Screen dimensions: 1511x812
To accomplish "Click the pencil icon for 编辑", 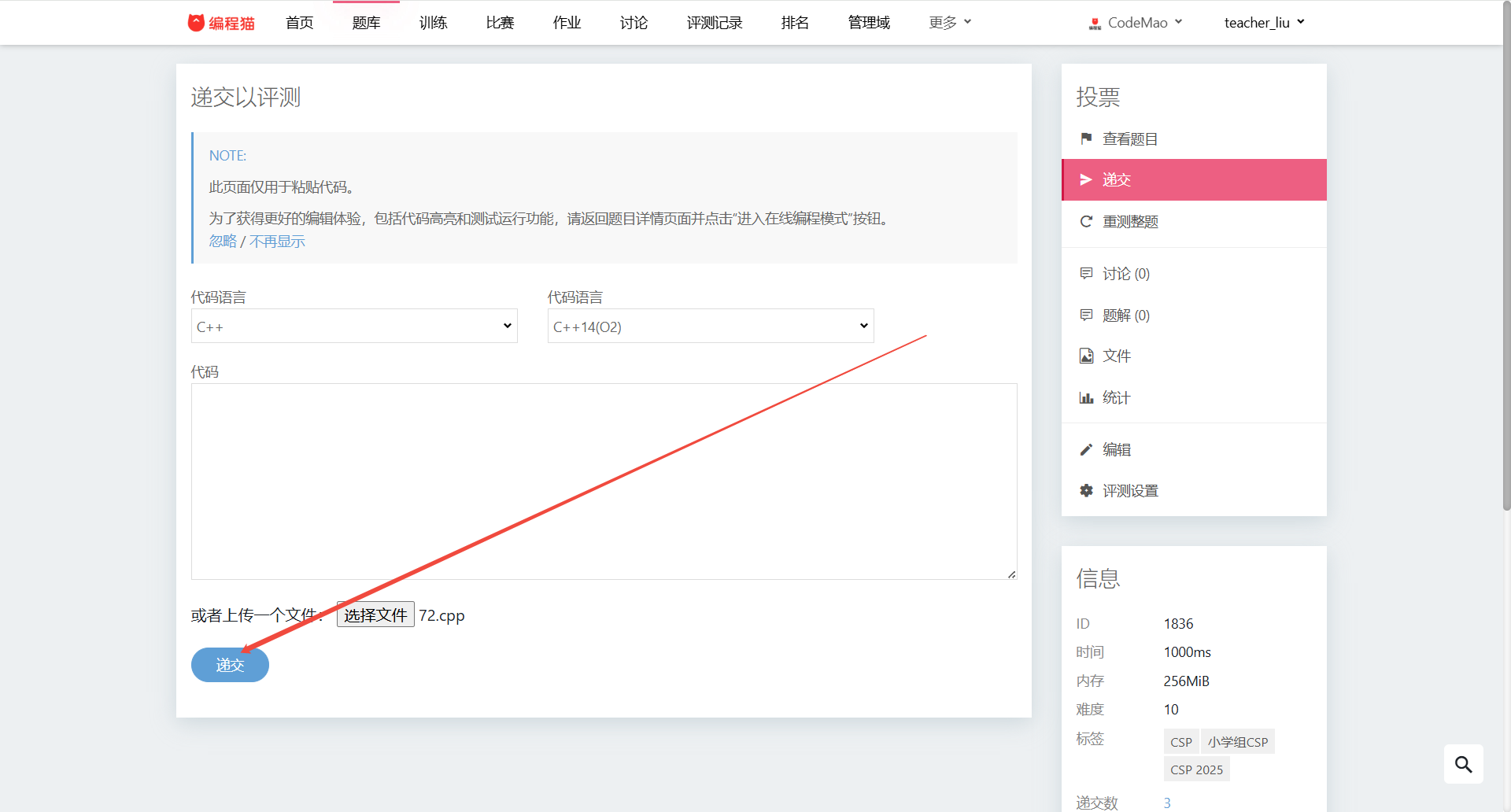I will point(1086,449).
